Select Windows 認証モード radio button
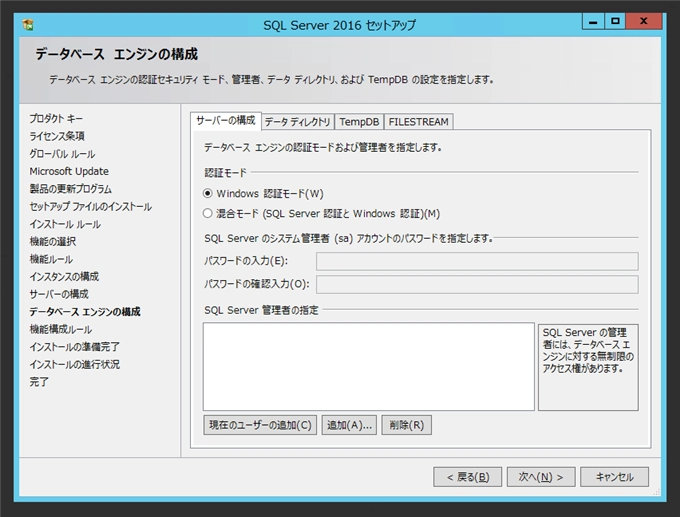 click(x=208, y=193)
